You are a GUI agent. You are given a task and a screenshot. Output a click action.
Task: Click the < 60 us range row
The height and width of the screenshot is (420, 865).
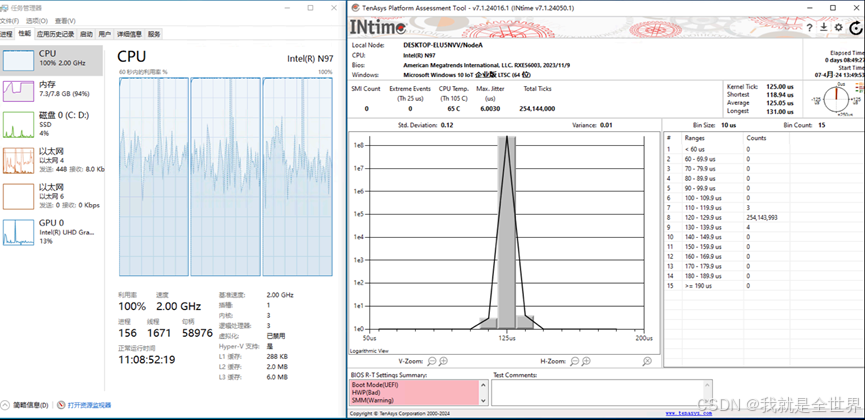764,149
